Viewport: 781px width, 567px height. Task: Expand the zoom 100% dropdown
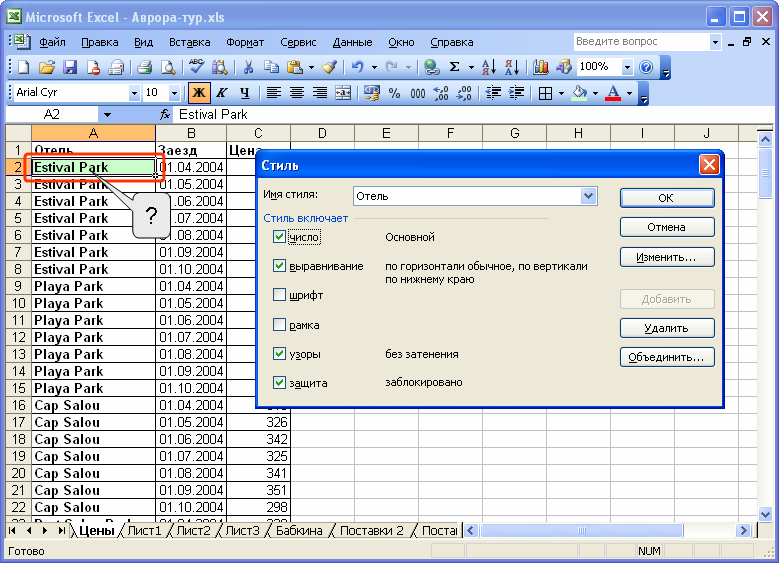[x=627, y=67]
